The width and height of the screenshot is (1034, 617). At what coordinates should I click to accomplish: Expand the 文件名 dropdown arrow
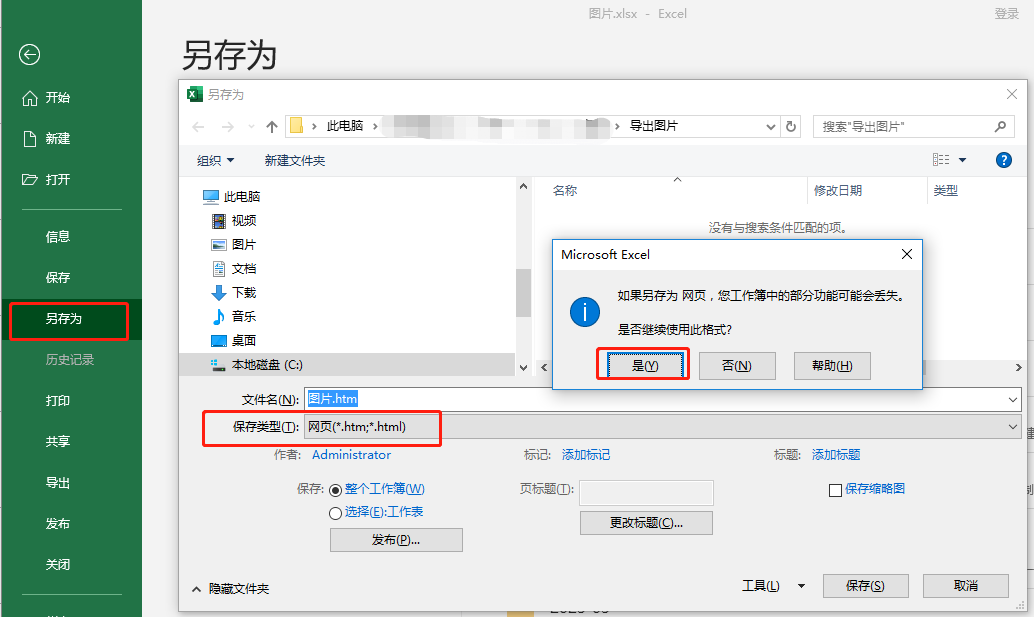coord(1013,399)
